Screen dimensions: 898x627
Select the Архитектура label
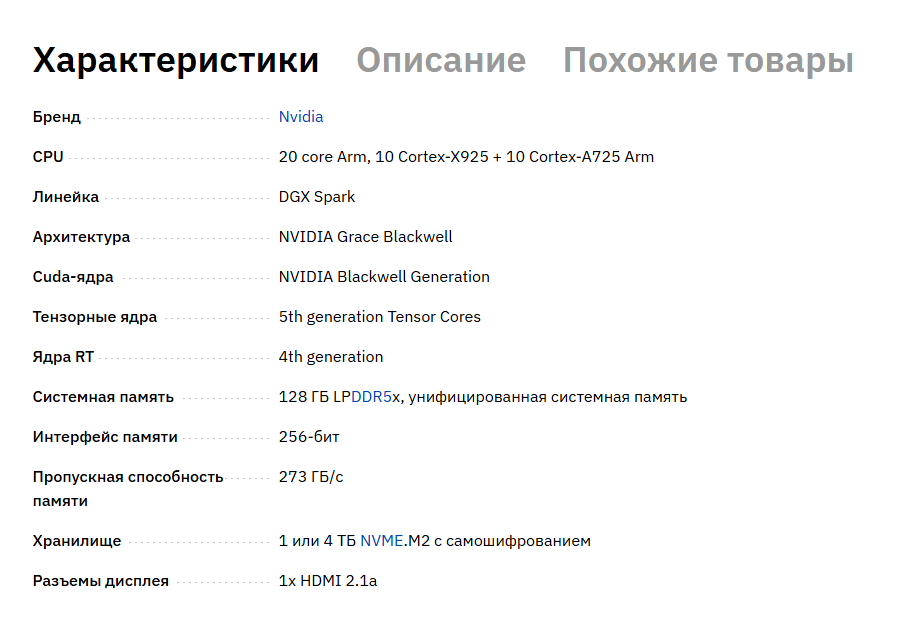click(81, 237)
